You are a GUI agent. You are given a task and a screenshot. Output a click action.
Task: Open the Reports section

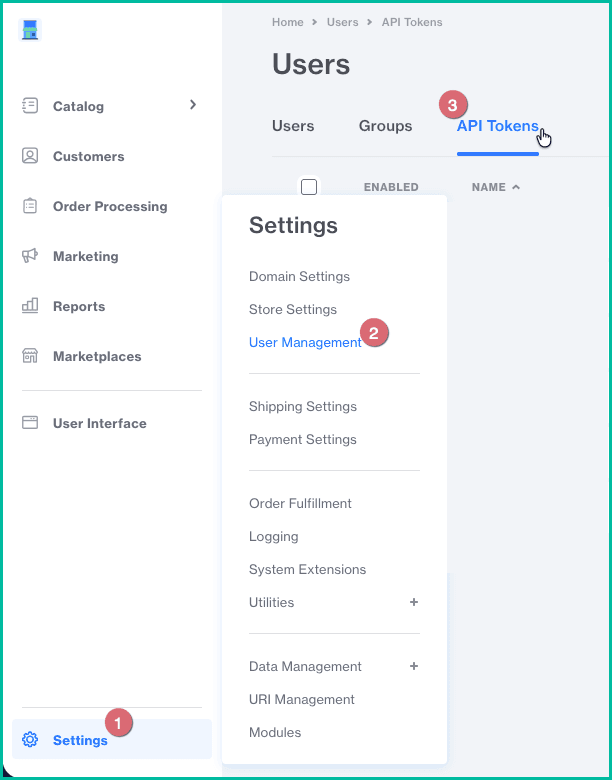click(x=79, y=306)
